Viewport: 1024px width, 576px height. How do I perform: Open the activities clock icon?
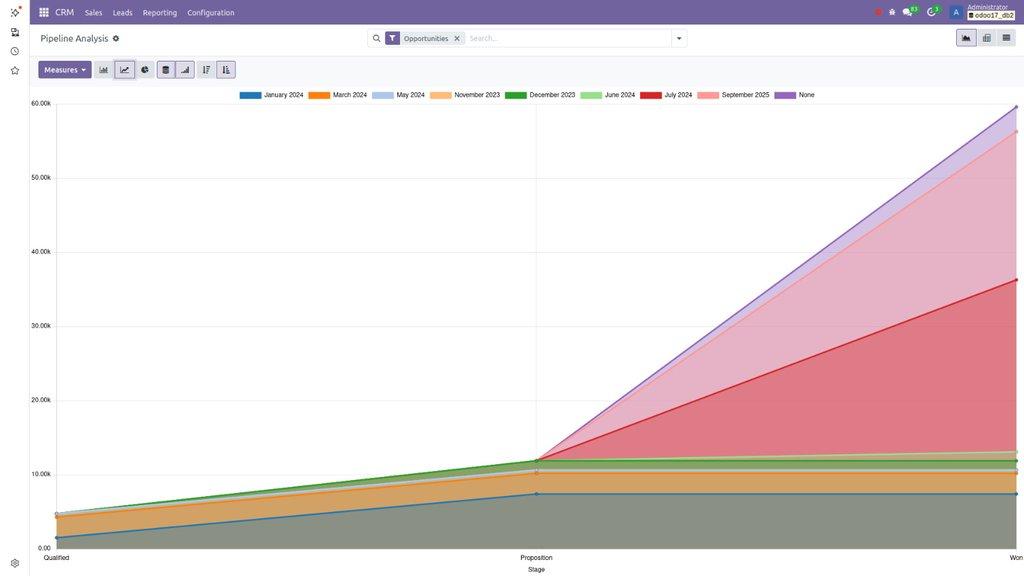tap(931, 12)
